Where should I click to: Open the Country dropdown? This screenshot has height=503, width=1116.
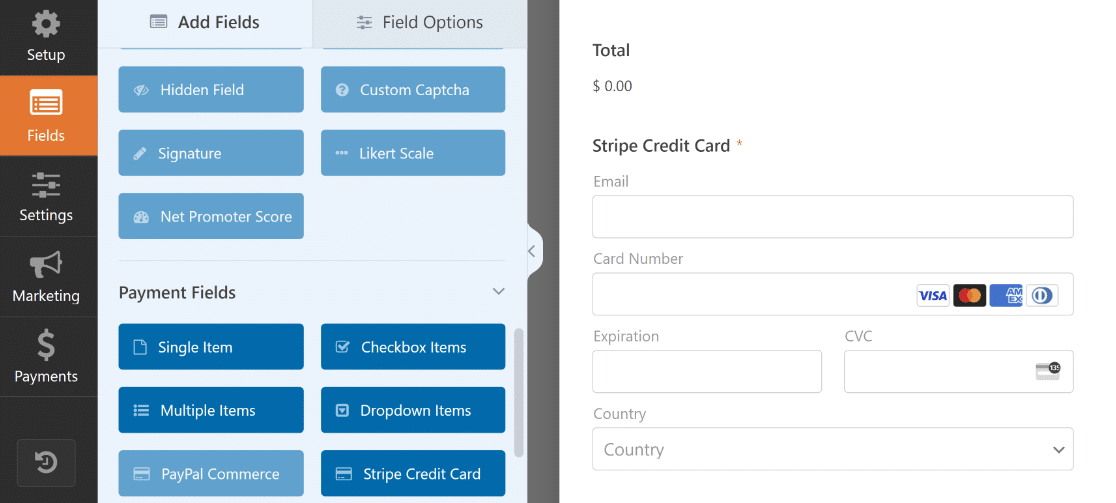(833, 449)
